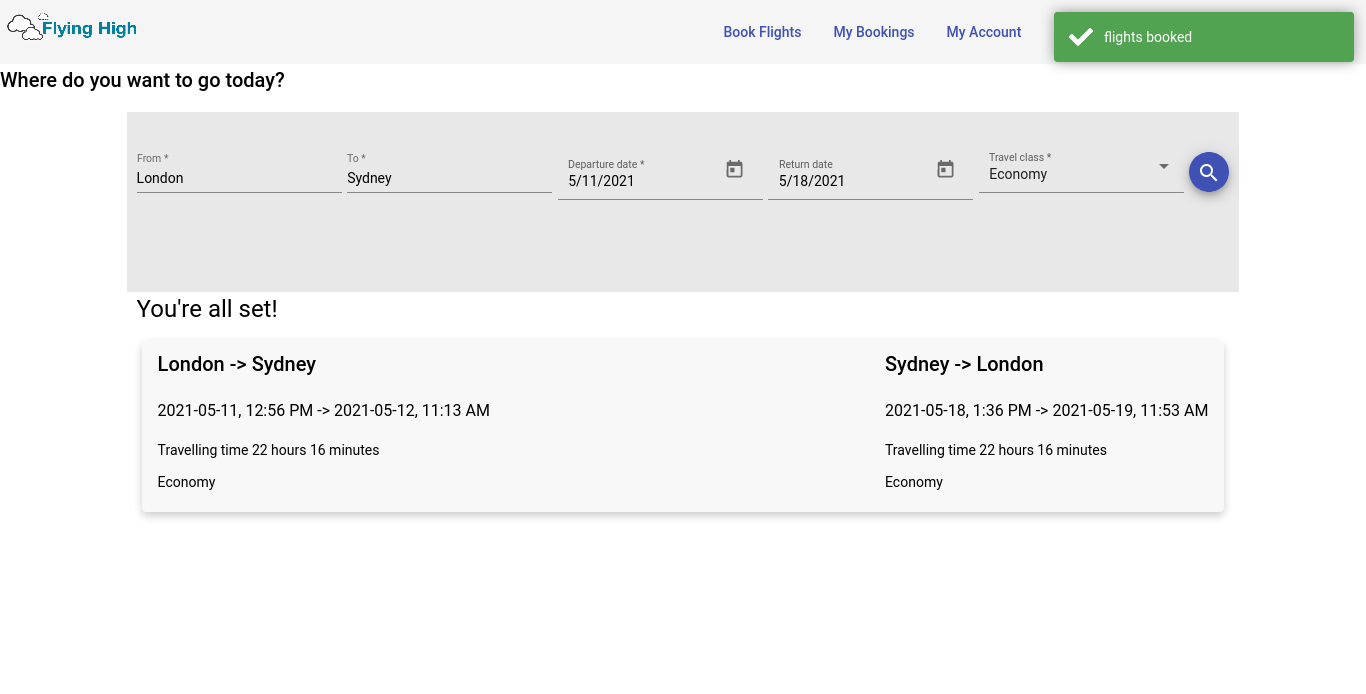Focus the From field containing London
1366x694 pixels.
[238, 178]
